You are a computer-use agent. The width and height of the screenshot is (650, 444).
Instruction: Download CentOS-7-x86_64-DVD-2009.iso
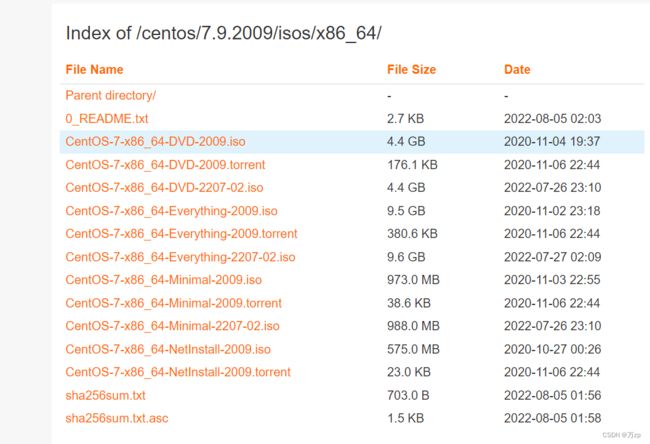(x=155, y=141)
